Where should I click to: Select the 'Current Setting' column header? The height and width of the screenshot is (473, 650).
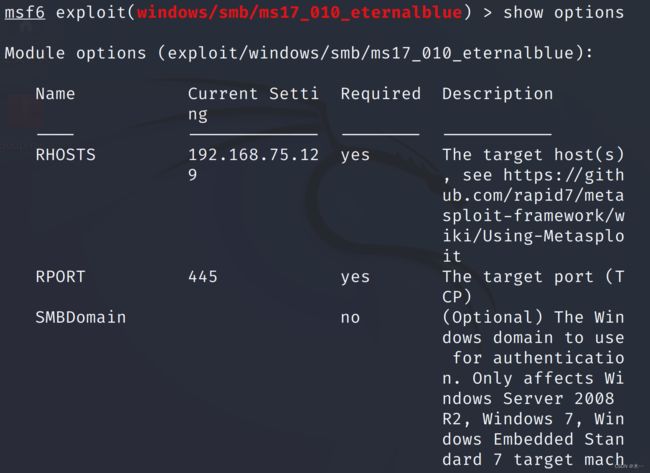253,104
